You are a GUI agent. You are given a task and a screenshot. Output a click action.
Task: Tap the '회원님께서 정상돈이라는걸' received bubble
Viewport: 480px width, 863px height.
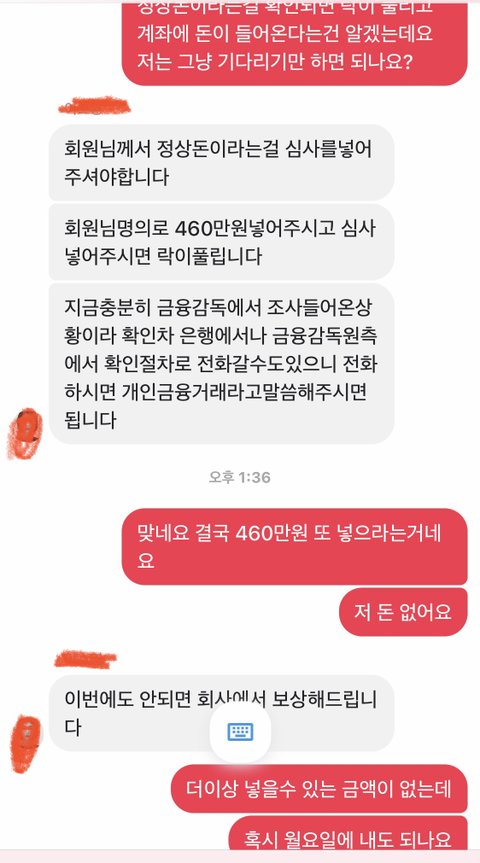coord(221,162)
